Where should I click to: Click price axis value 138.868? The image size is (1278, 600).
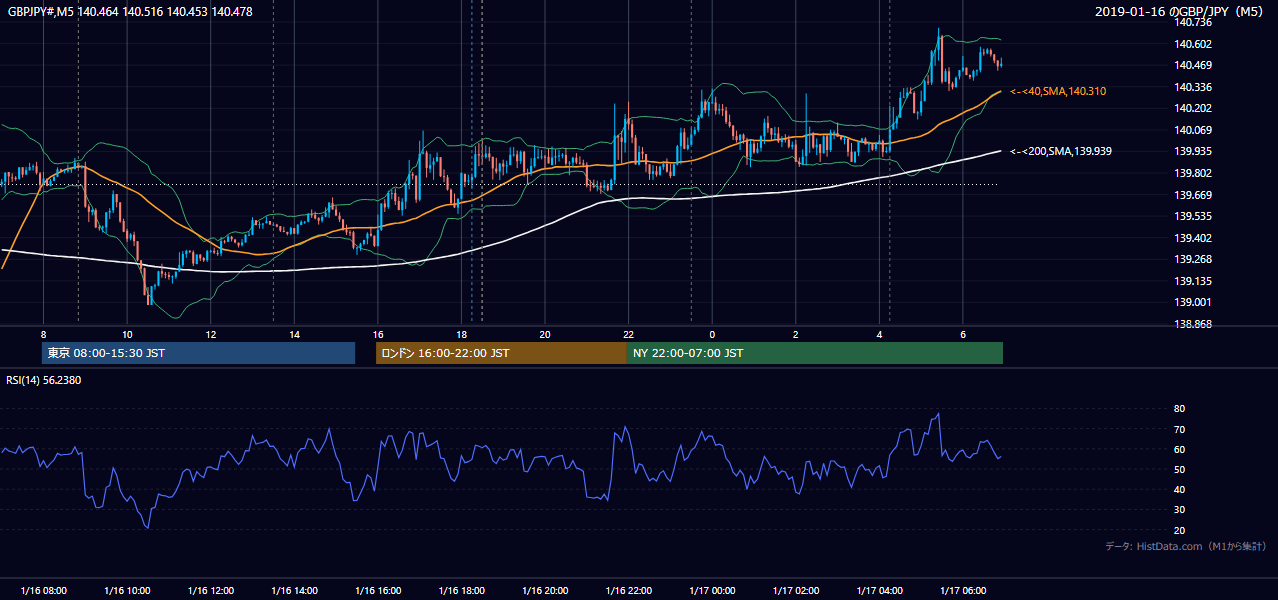pyautogui.click(x=1194, y=324)
